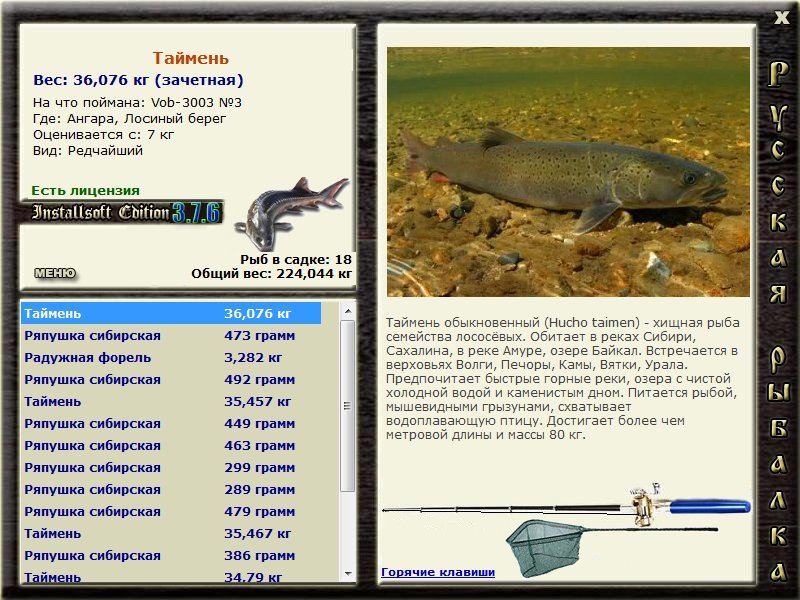Select the Таймень 36,076 кг entry

coord(170,314)
